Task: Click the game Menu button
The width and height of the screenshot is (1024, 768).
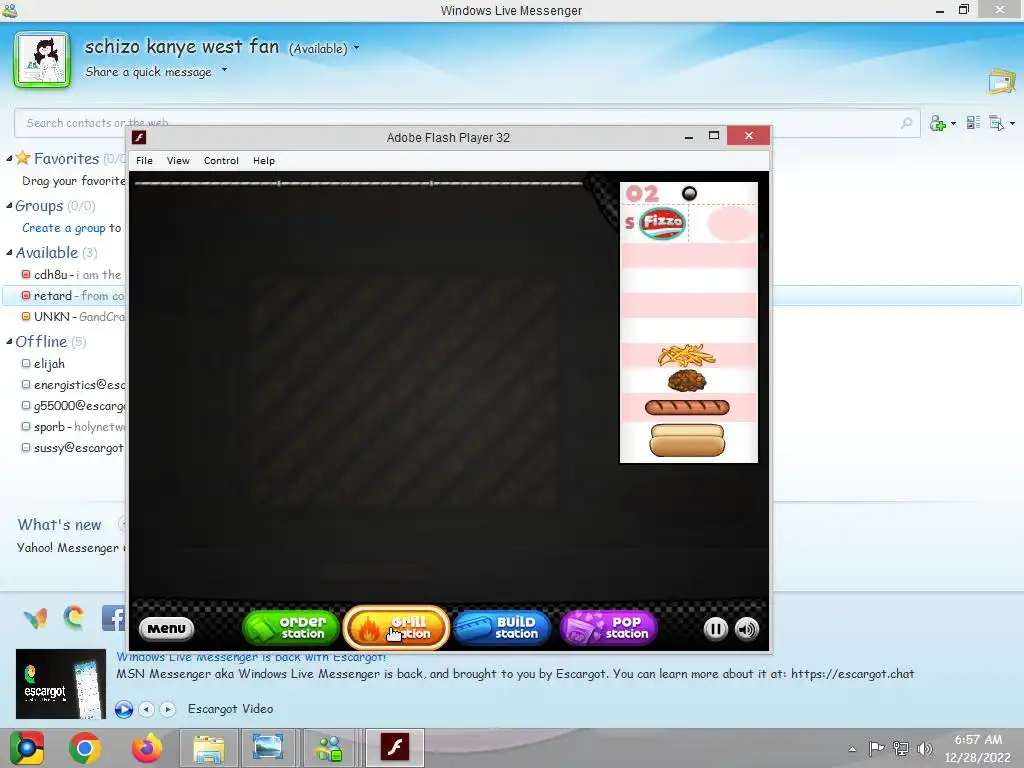Action: (167, 628)
